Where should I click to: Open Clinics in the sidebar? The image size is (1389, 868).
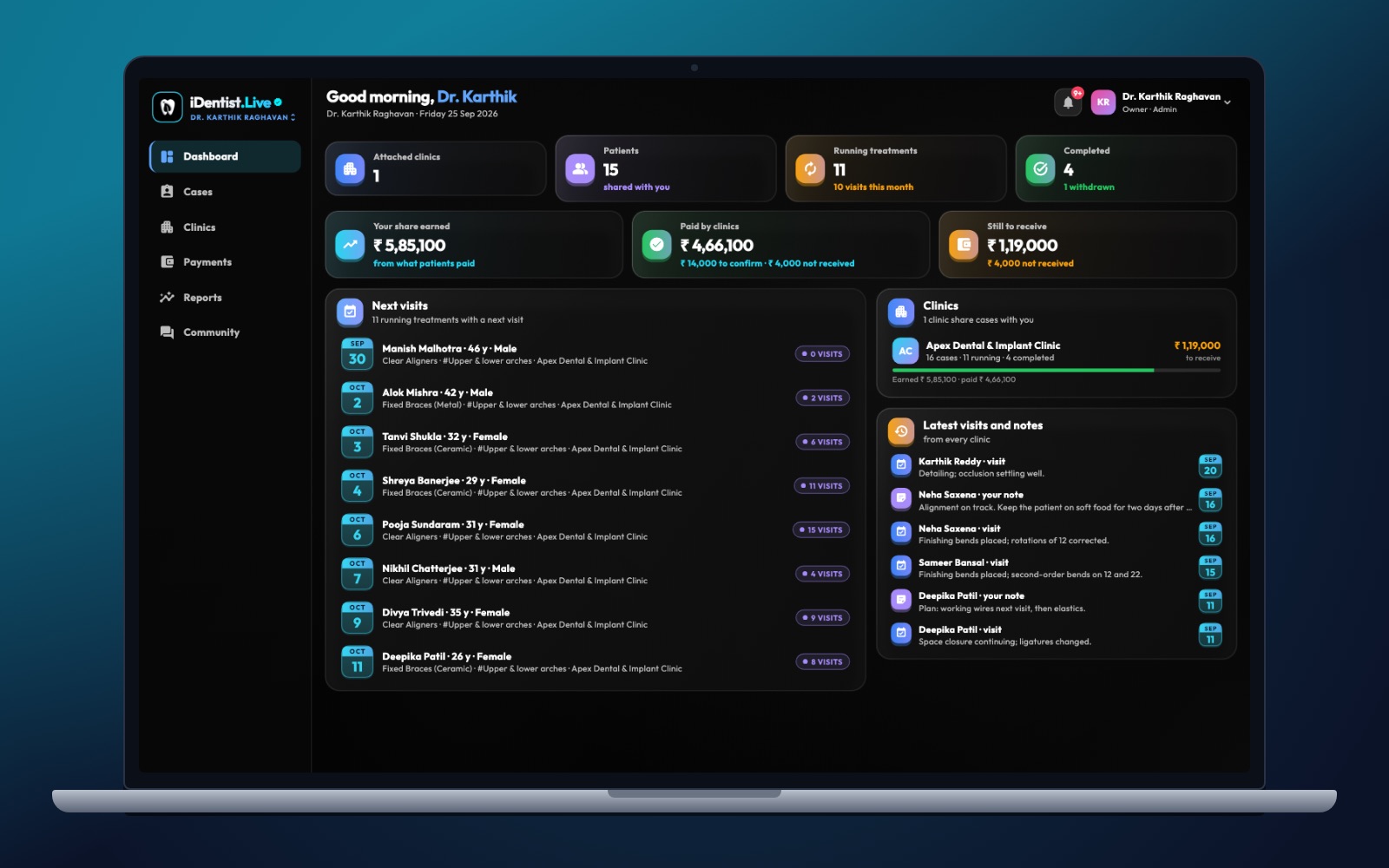pyautogui.click(x=225, y=227)
